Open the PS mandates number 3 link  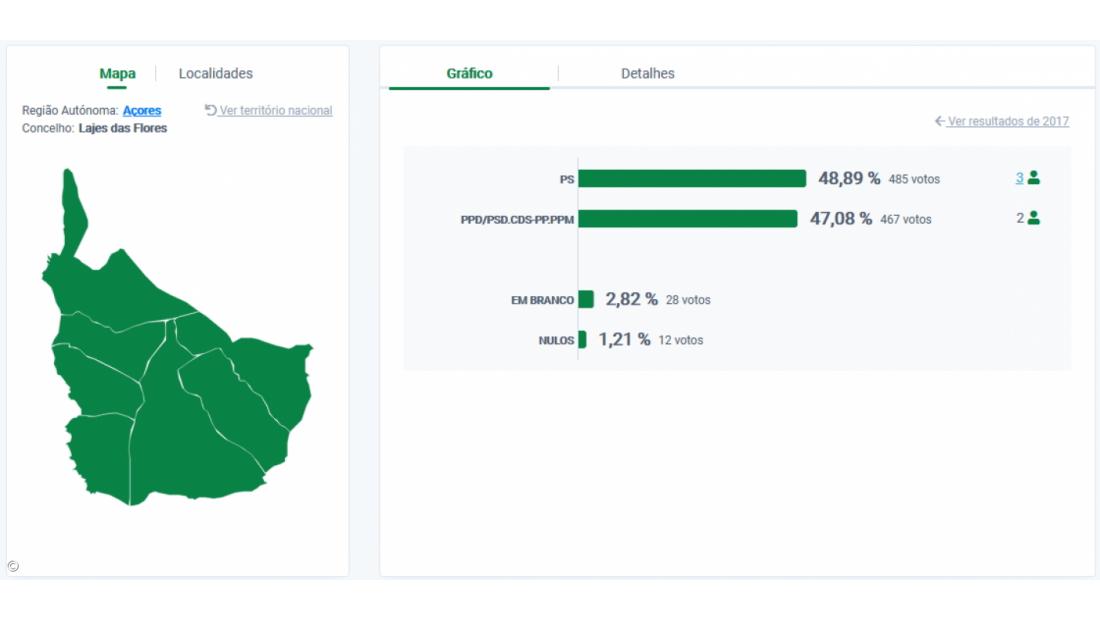(x=1020, y=178)
